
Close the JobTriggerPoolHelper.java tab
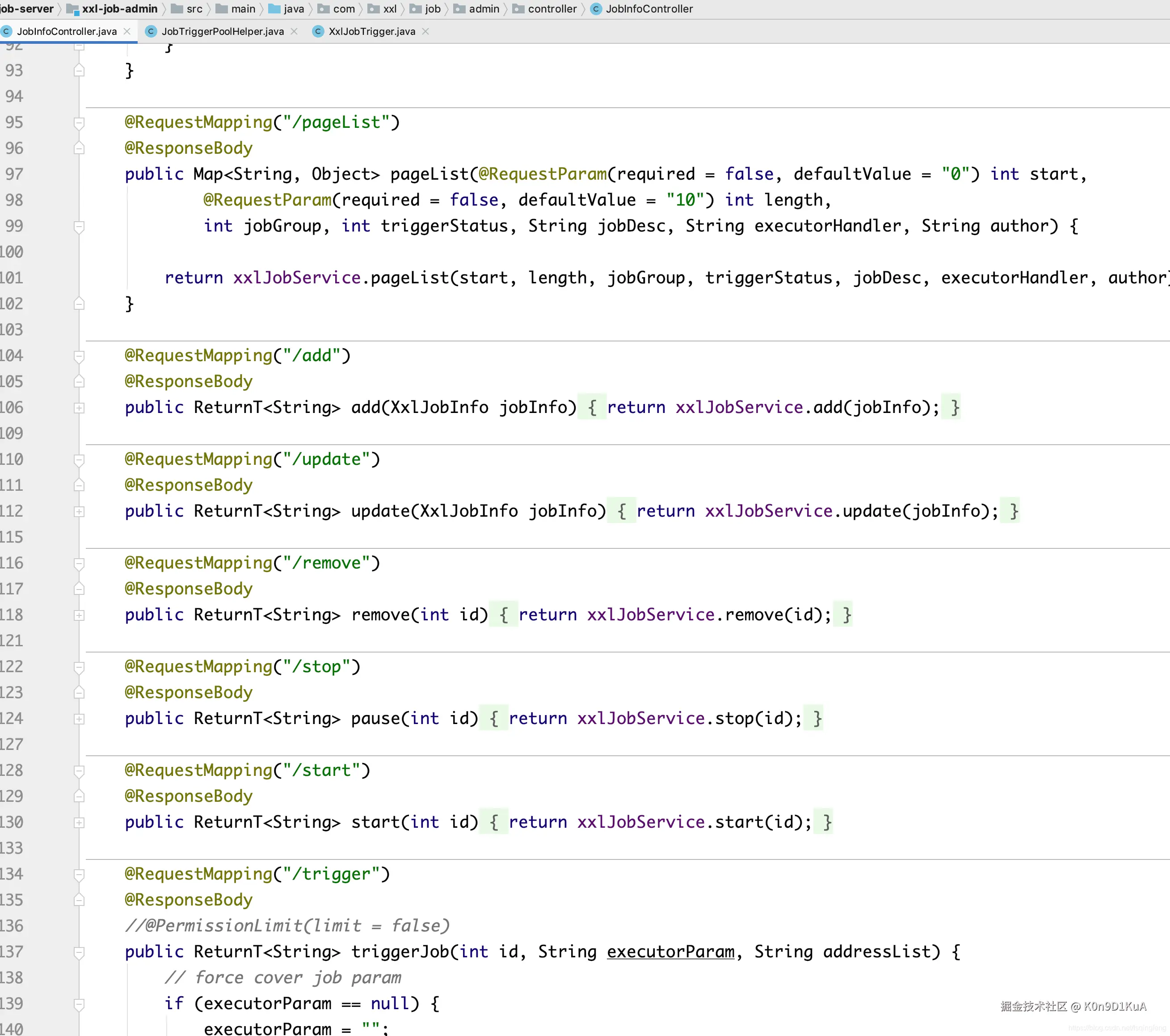click(x=294, y=31)
